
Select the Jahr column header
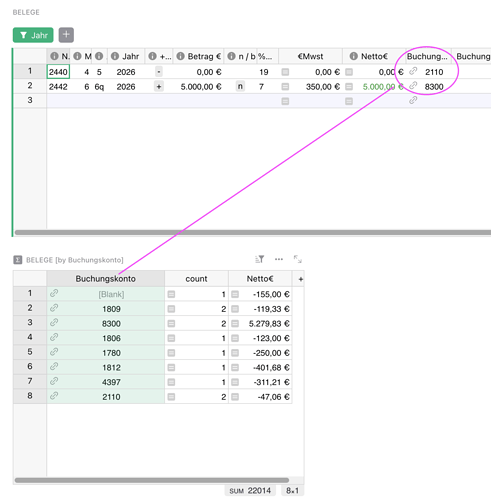(x=126, y=56)
